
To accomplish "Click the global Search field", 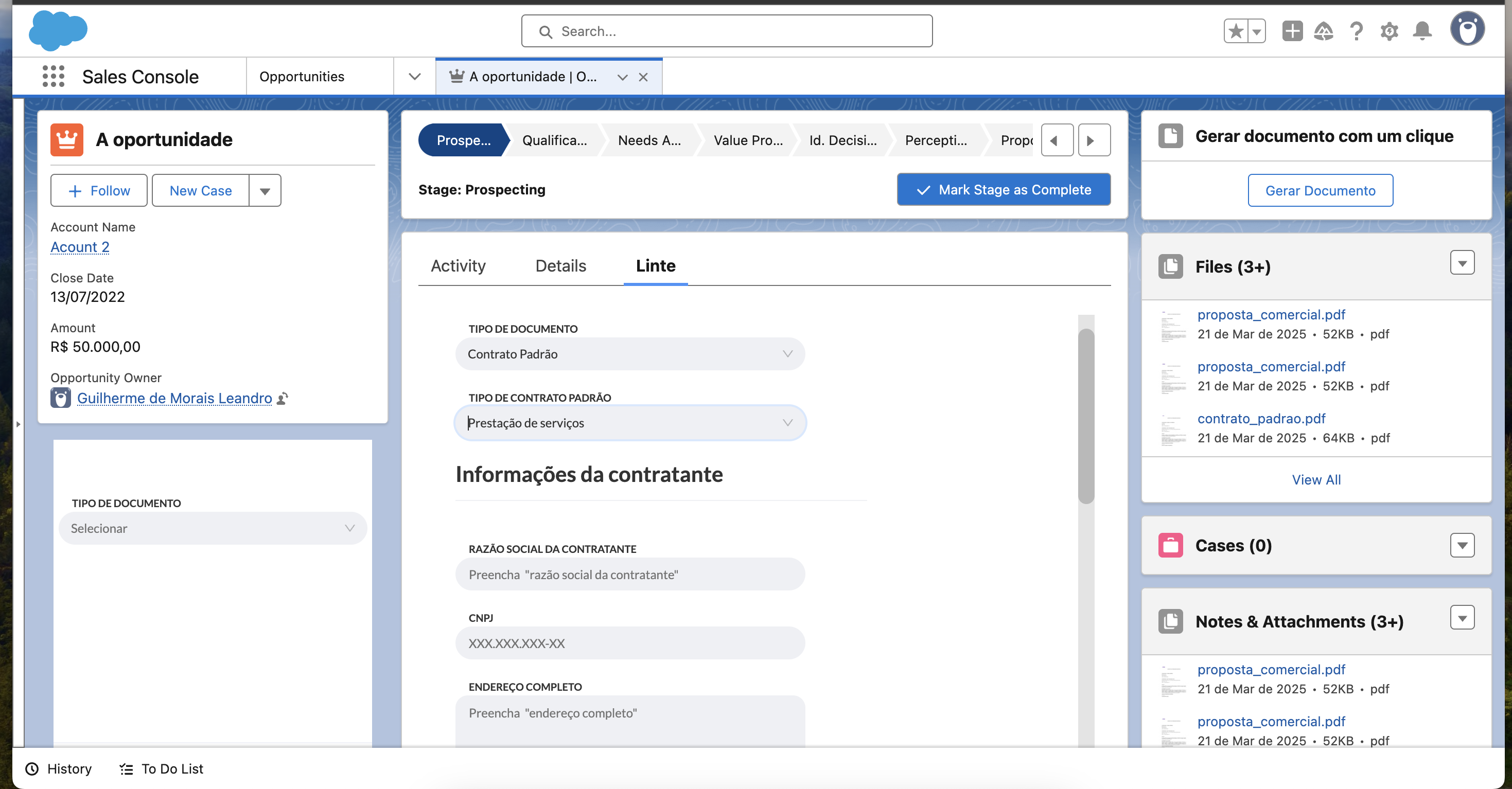I will tap(727, 31).
